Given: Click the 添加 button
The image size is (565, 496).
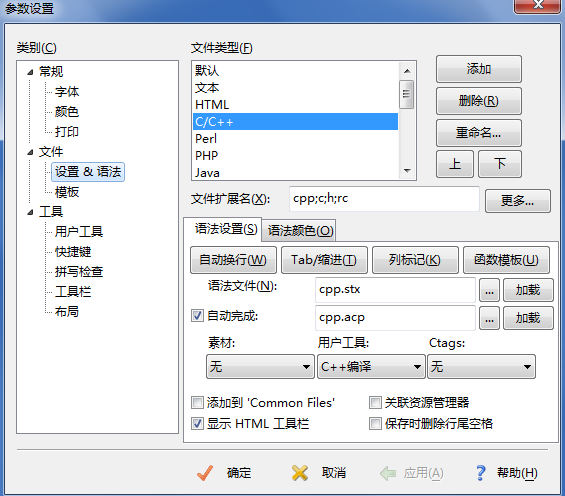Looking at the screenshot, I should [479, 69].
